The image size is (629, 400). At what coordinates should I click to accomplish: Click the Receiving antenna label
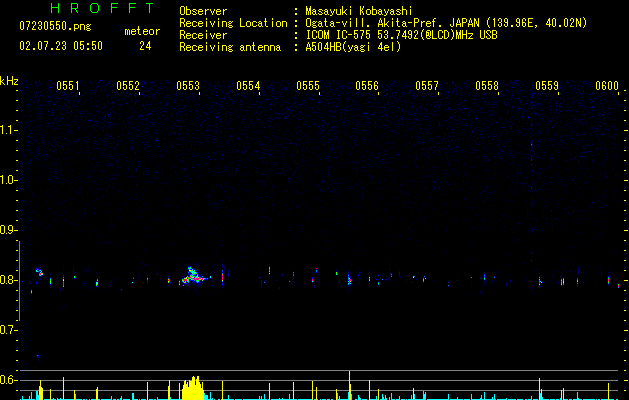tap(230, 47)
